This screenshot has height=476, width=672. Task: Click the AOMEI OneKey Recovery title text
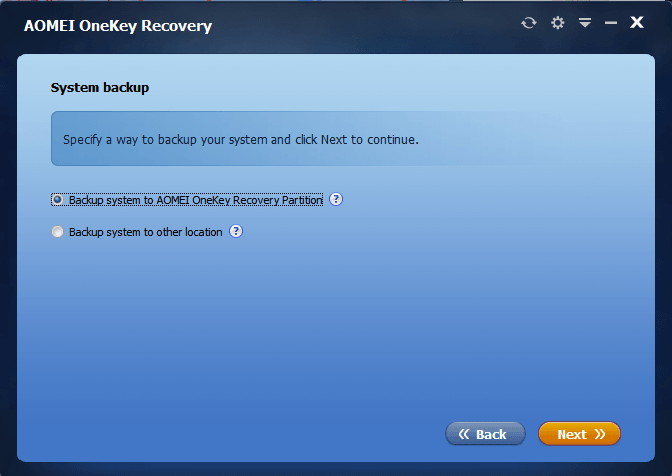click(x=118, y=26)
